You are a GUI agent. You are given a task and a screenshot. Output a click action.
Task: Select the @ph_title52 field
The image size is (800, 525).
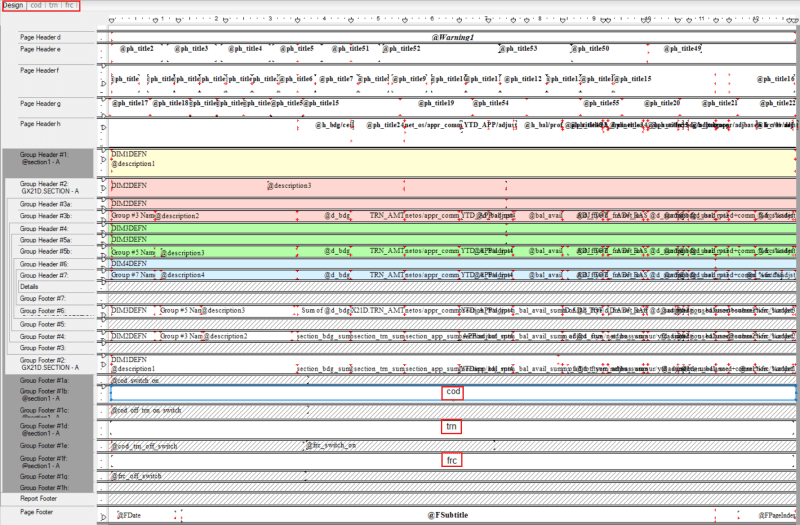click(x=402, y=49)
